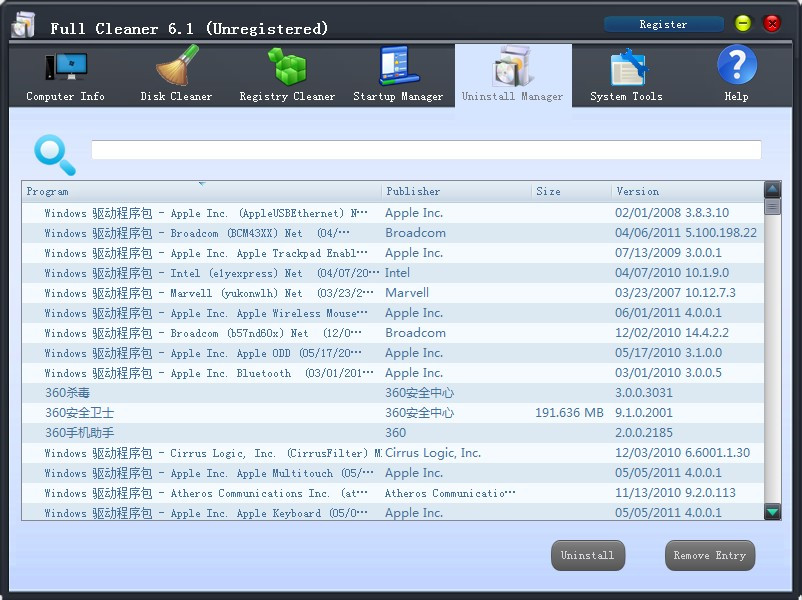
Task: Click the Cirrus Logic, Inc. publisher cell
Action: click(x=433, y=453)
